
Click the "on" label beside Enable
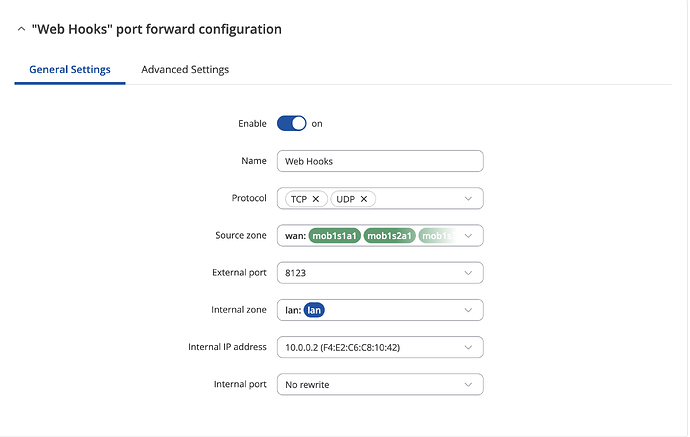click(317, 124)
